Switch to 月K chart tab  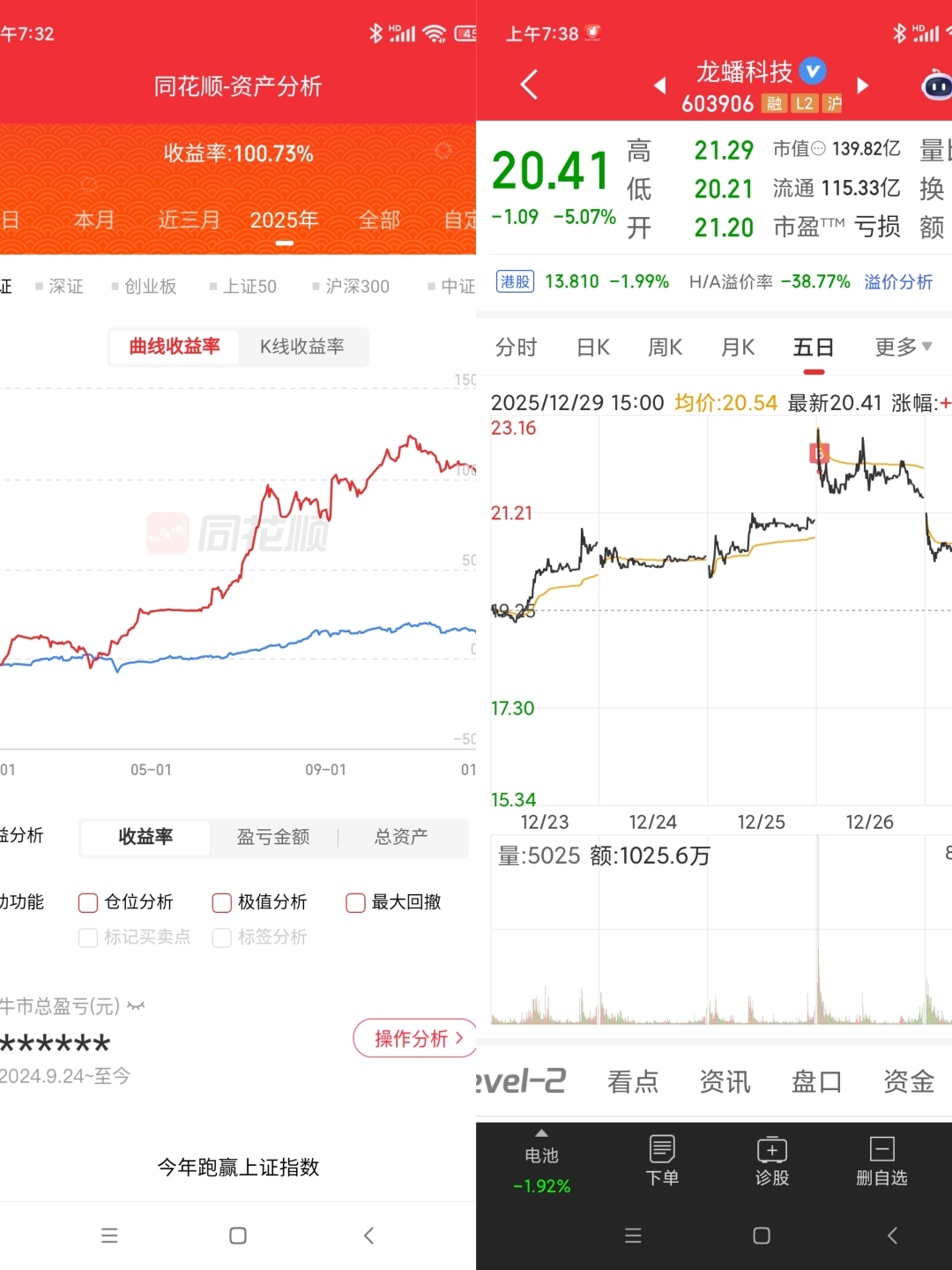tap(738, 347)
